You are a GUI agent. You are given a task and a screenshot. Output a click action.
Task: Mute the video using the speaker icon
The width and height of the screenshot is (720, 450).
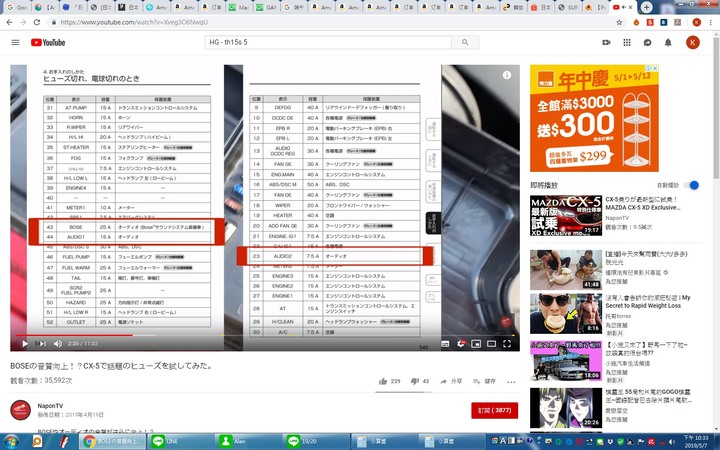(x=57, y=343)
